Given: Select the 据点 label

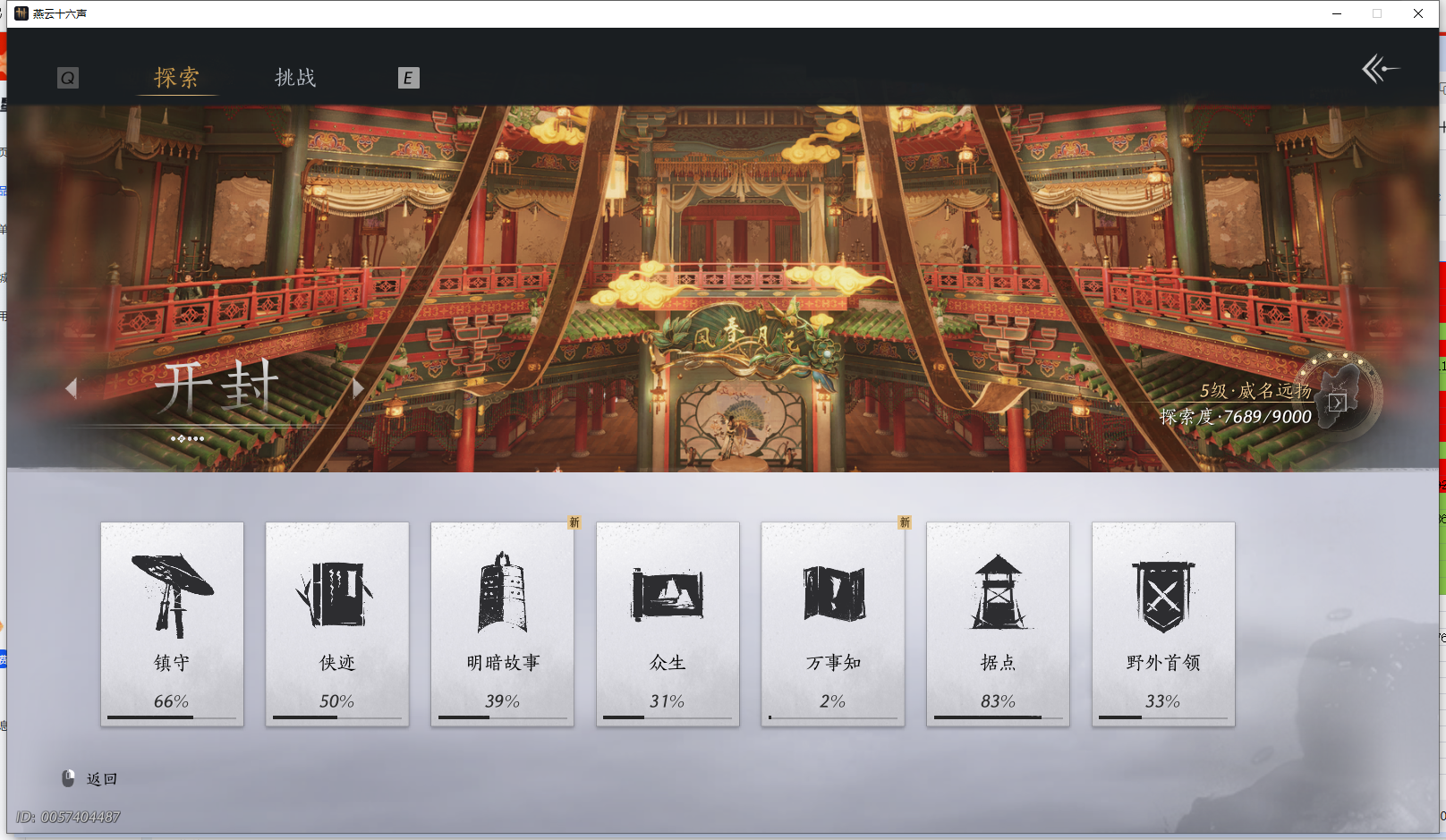Looking at the screenshot, I should [998, 663].
